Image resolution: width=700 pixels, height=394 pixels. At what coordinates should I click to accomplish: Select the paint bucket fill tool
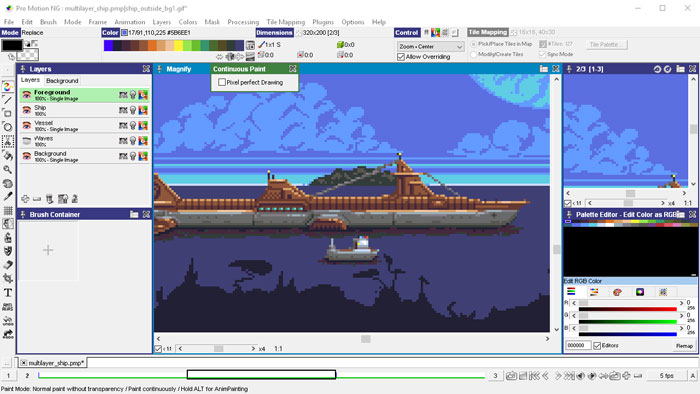[8, 155]
